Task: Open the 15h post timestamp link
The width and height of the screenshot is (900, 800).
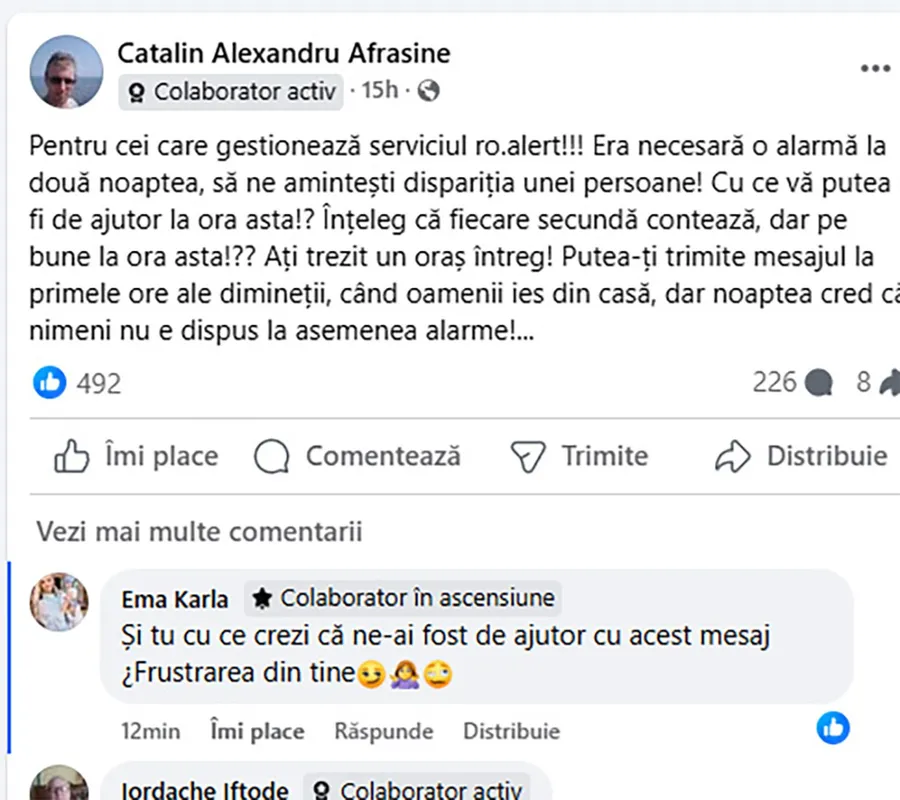Action: [x=379, y=91]
